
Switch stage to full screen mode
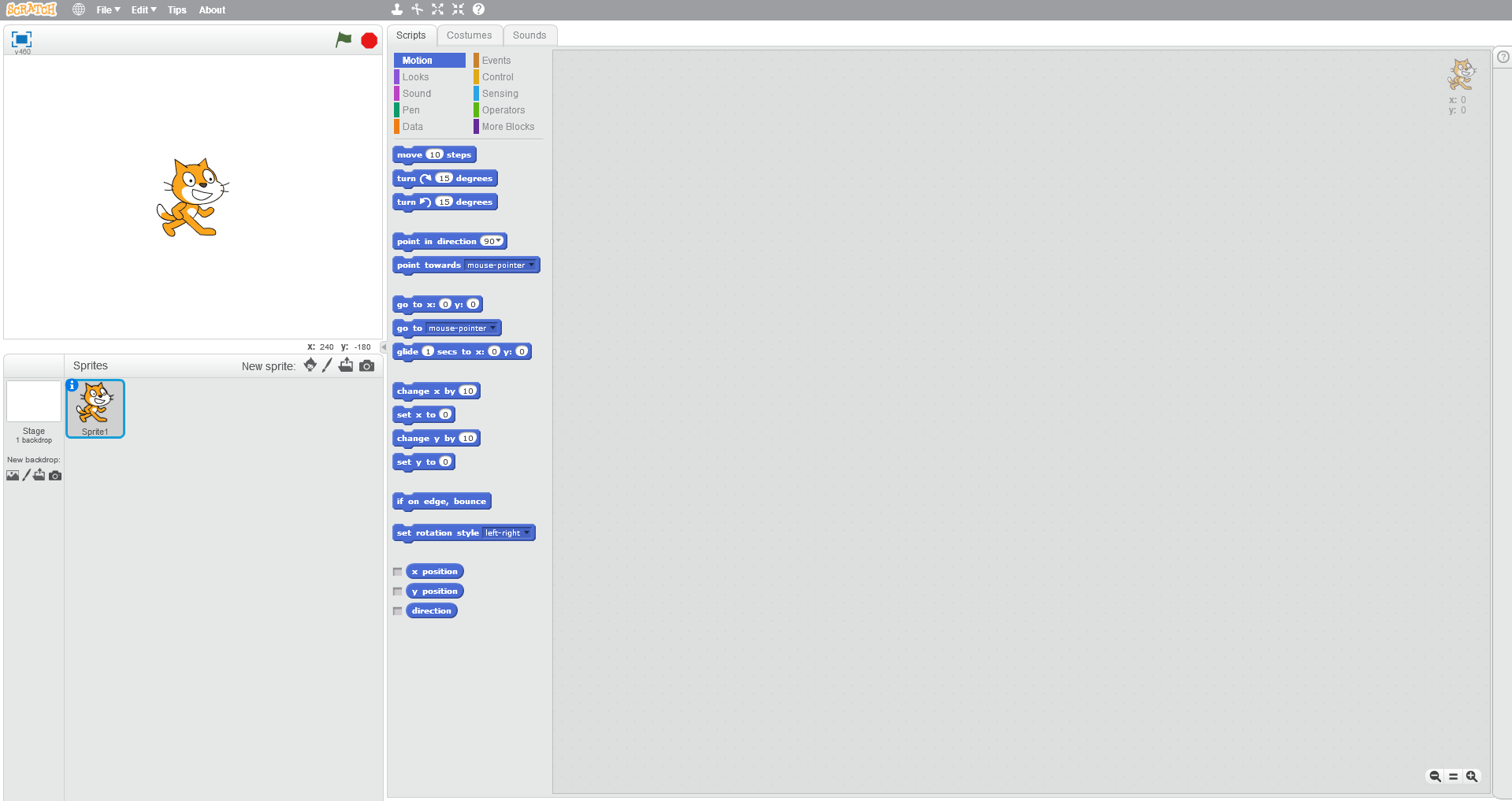point(21,39)
